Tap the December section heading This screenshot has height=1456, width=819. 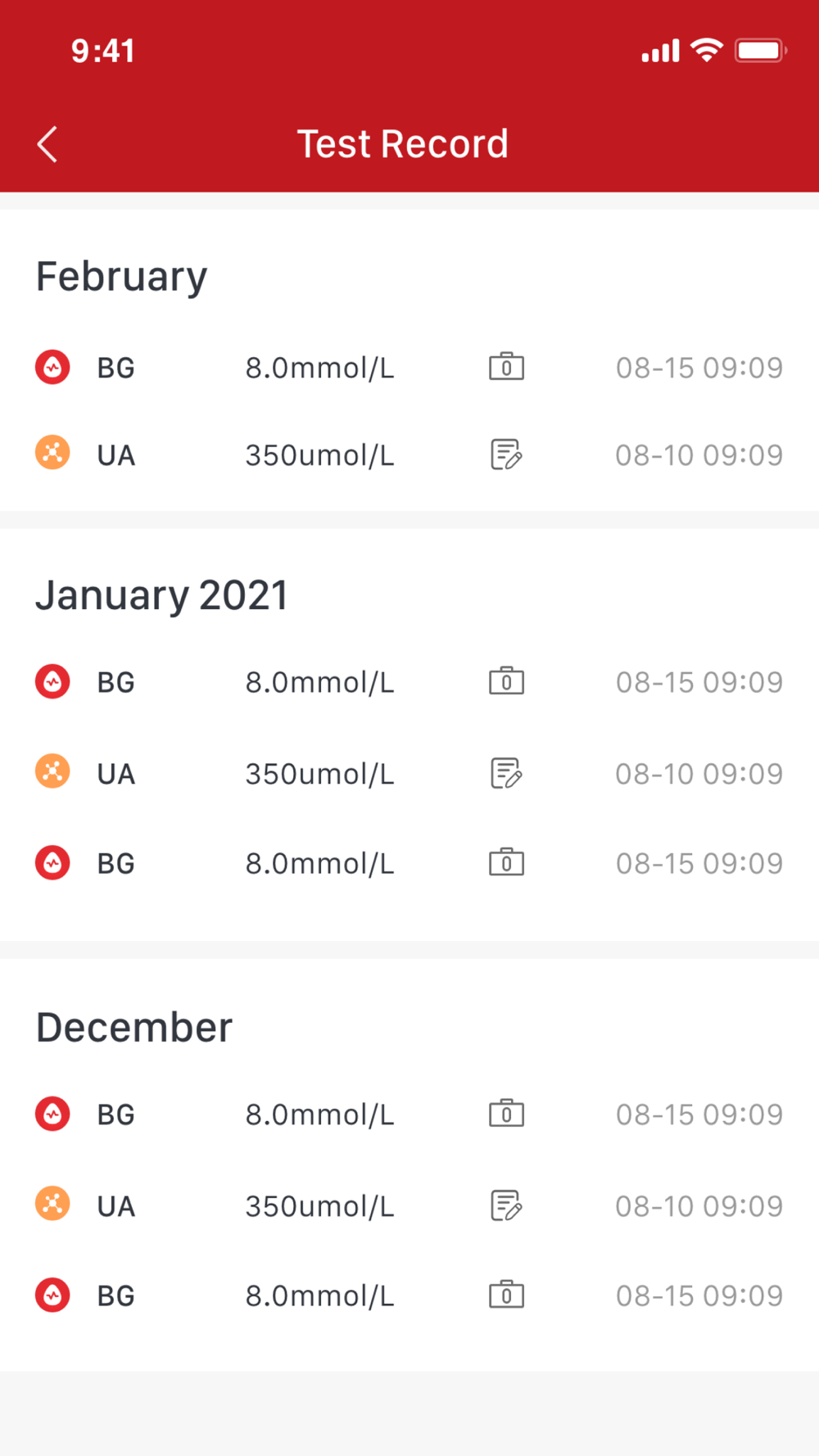134,1028
